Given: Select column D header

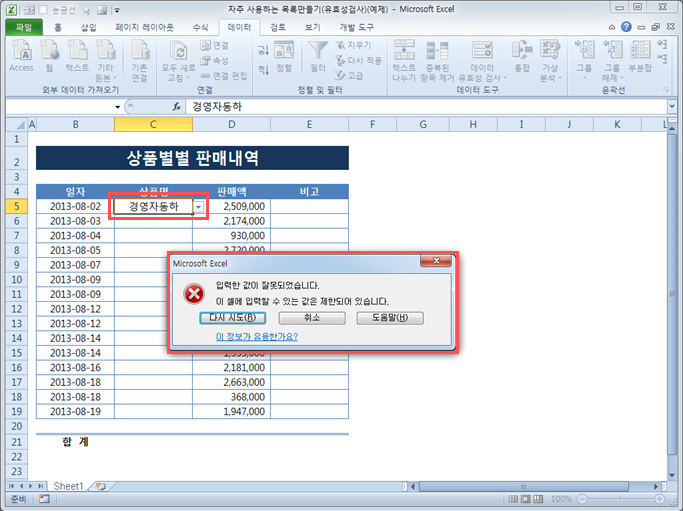Looking at the screenshot, I should pos(231,125).
